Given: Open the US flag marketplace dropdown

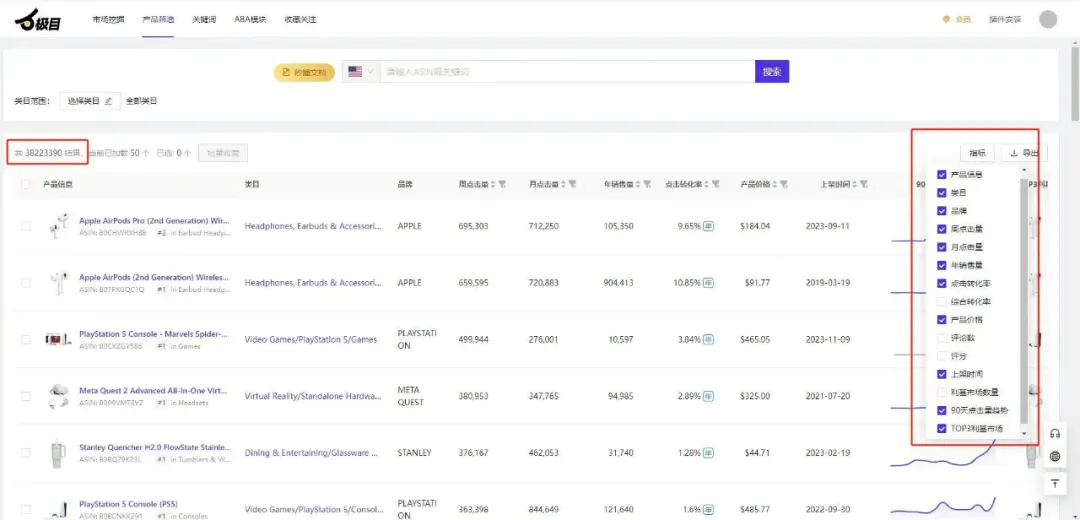Looking at the screenshot, I should coord(361,72).
